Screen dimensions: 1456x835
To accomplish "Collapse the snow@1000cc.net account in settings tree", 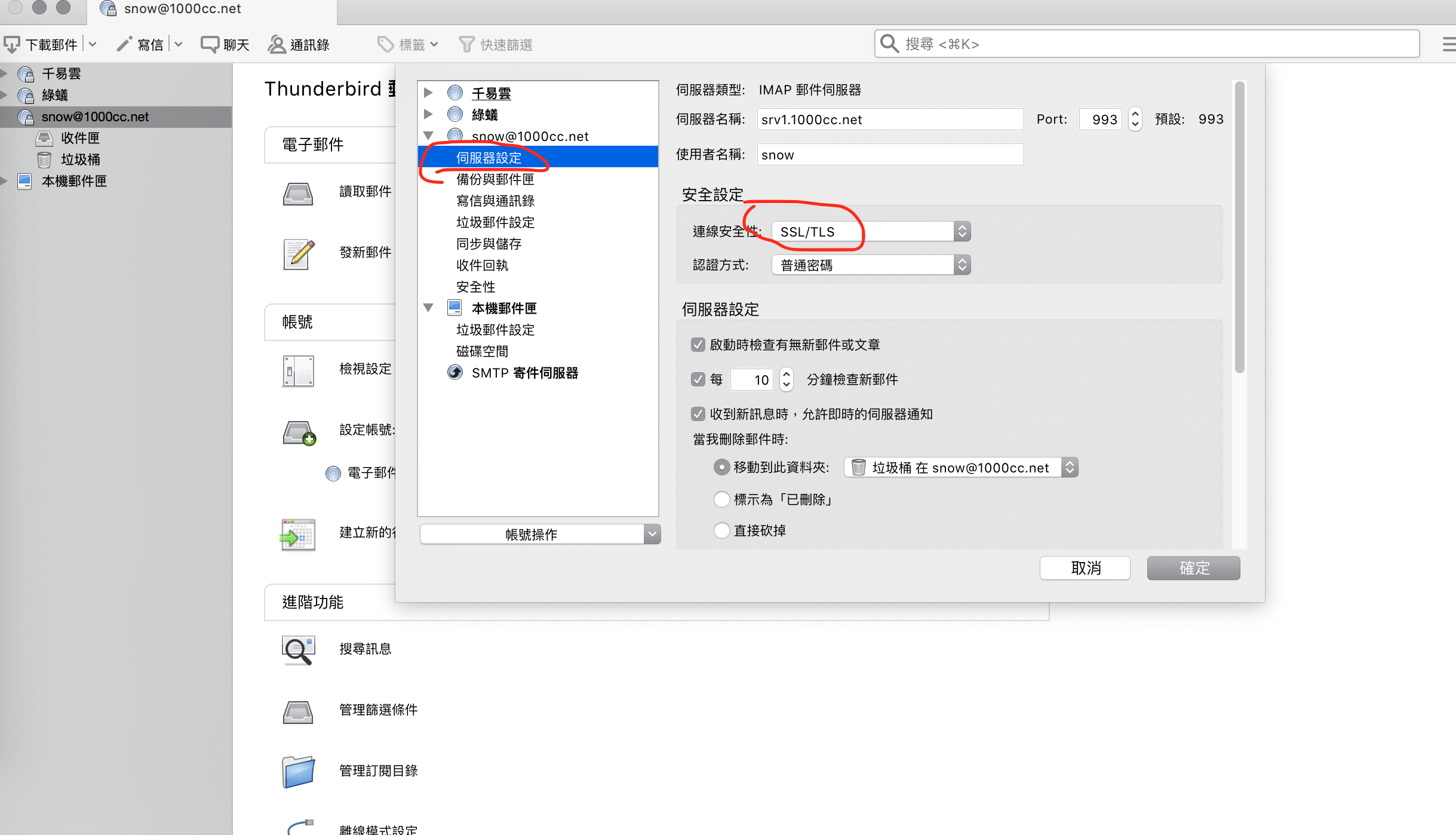I will [x=428, y=136].
